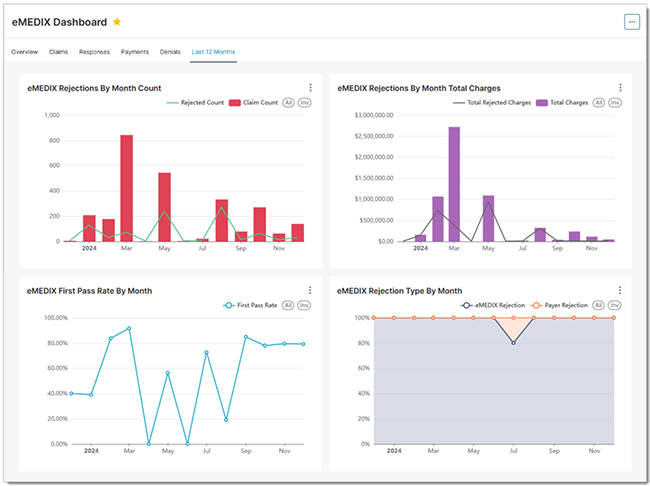The height and width of the screenshot is (486, 650).
Task: Click the eMEDIX Rejection Type By Month heading
Action: click(x=400, y=291)
